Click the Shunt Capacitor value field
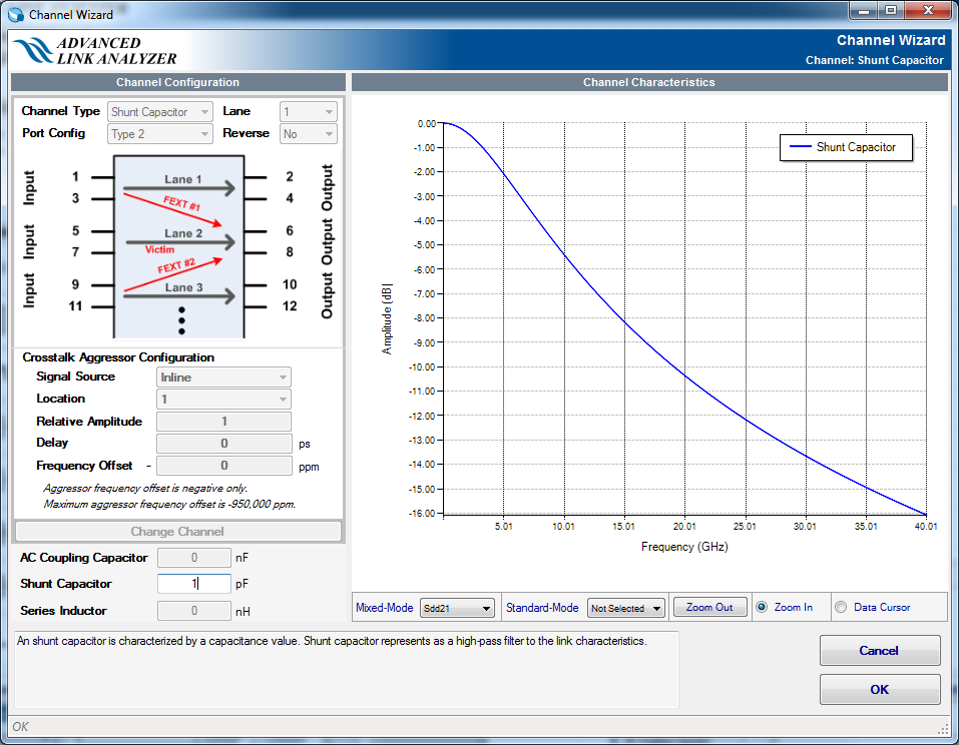959x745 pixels. 194,584
